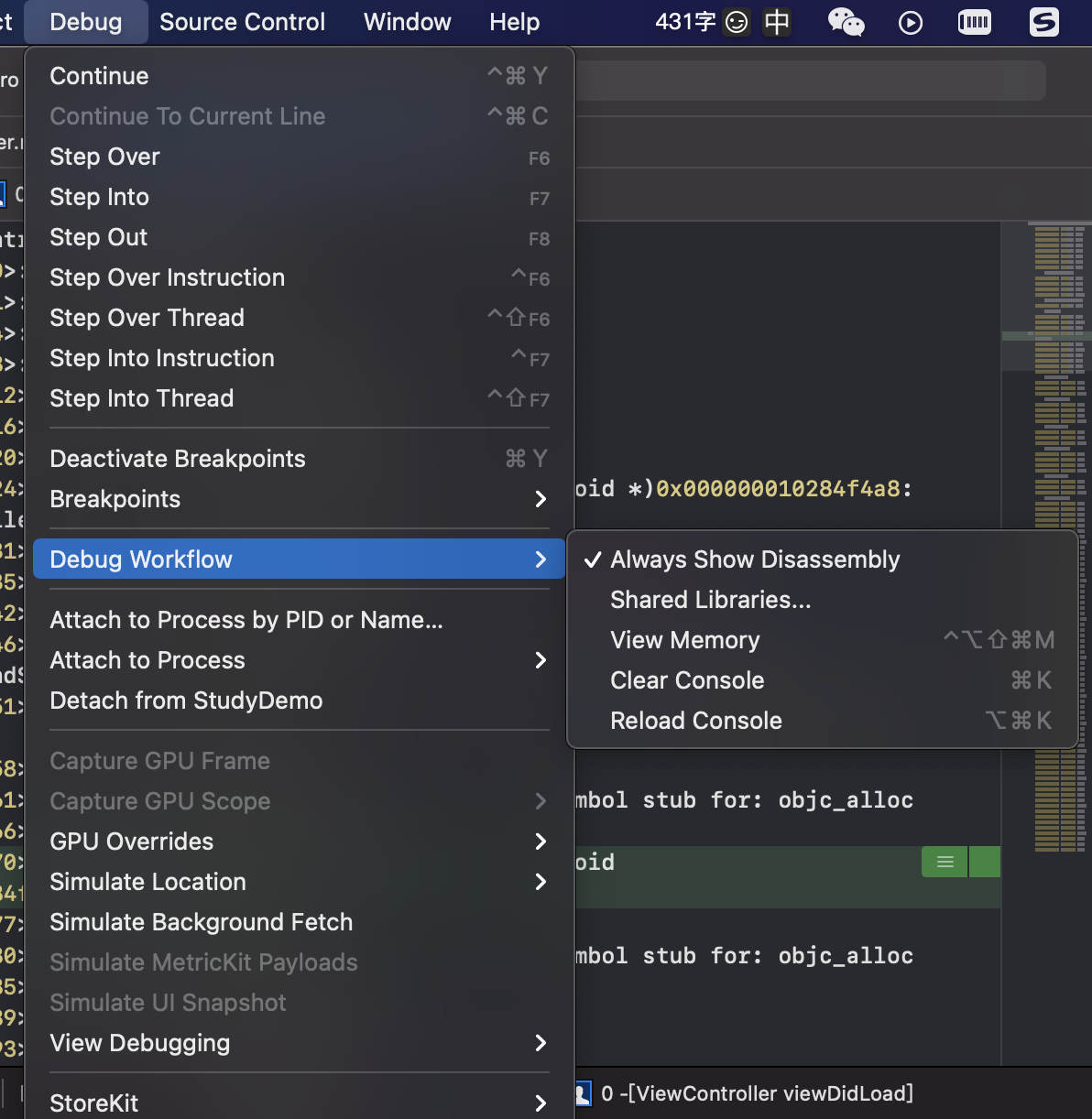Select Step Over

pyautogui.click(x=299, y=157)
